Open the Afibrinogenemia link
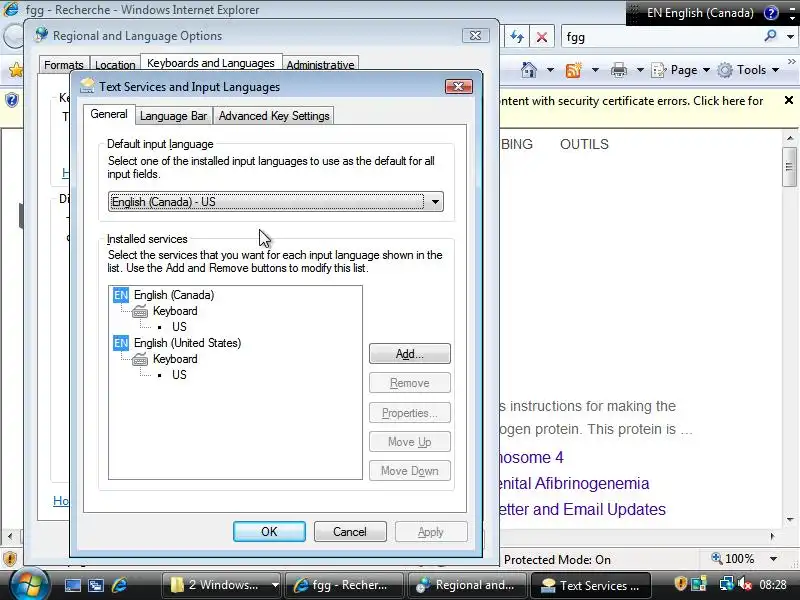Image resolution: width=800 pixels, height=600 pixels. (574, 483)
